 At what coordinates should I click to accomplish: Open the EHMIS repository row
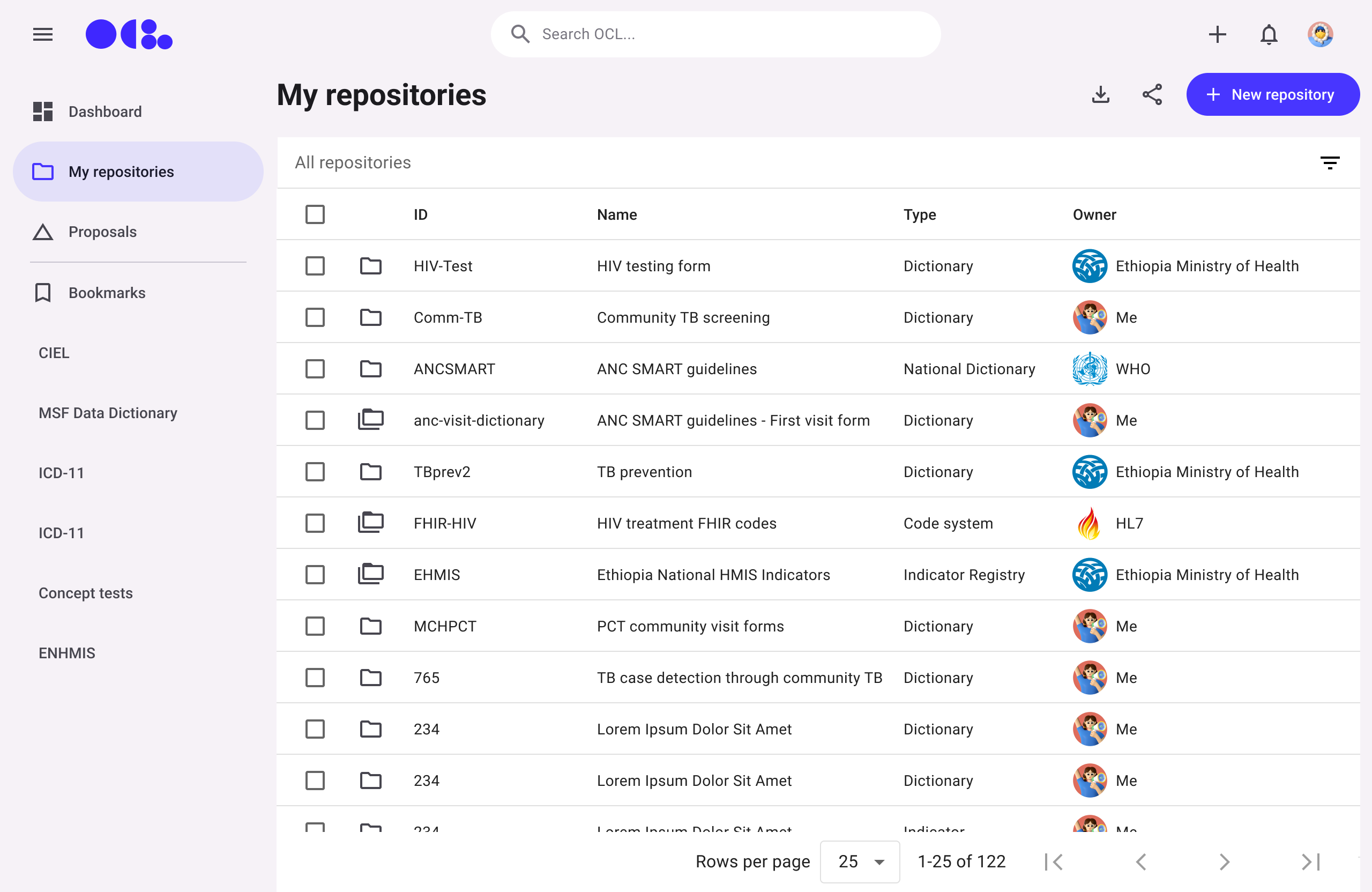[436, 575]
